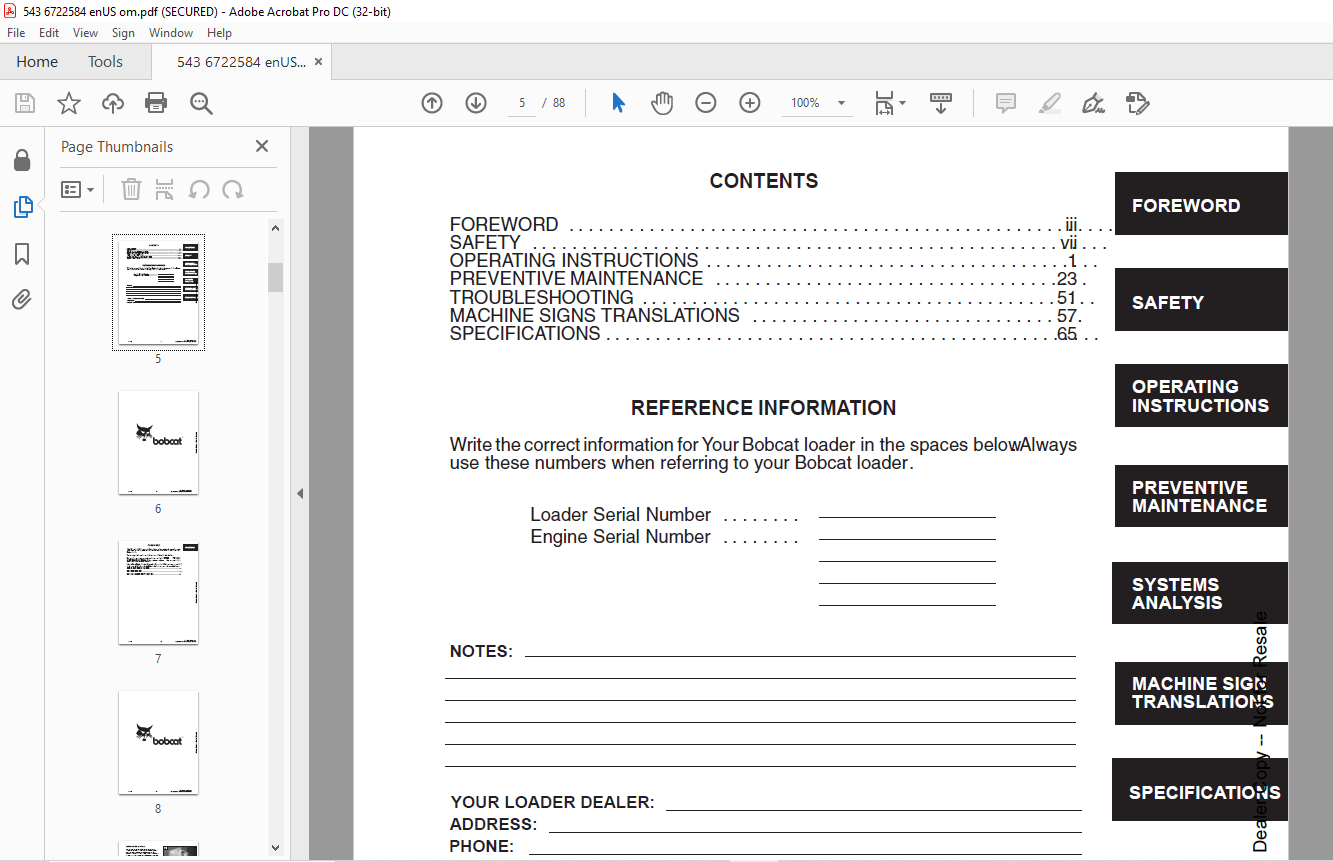
Task: Add a sticky note comment
Action: pyautogui.click(x=1006, y=103)
